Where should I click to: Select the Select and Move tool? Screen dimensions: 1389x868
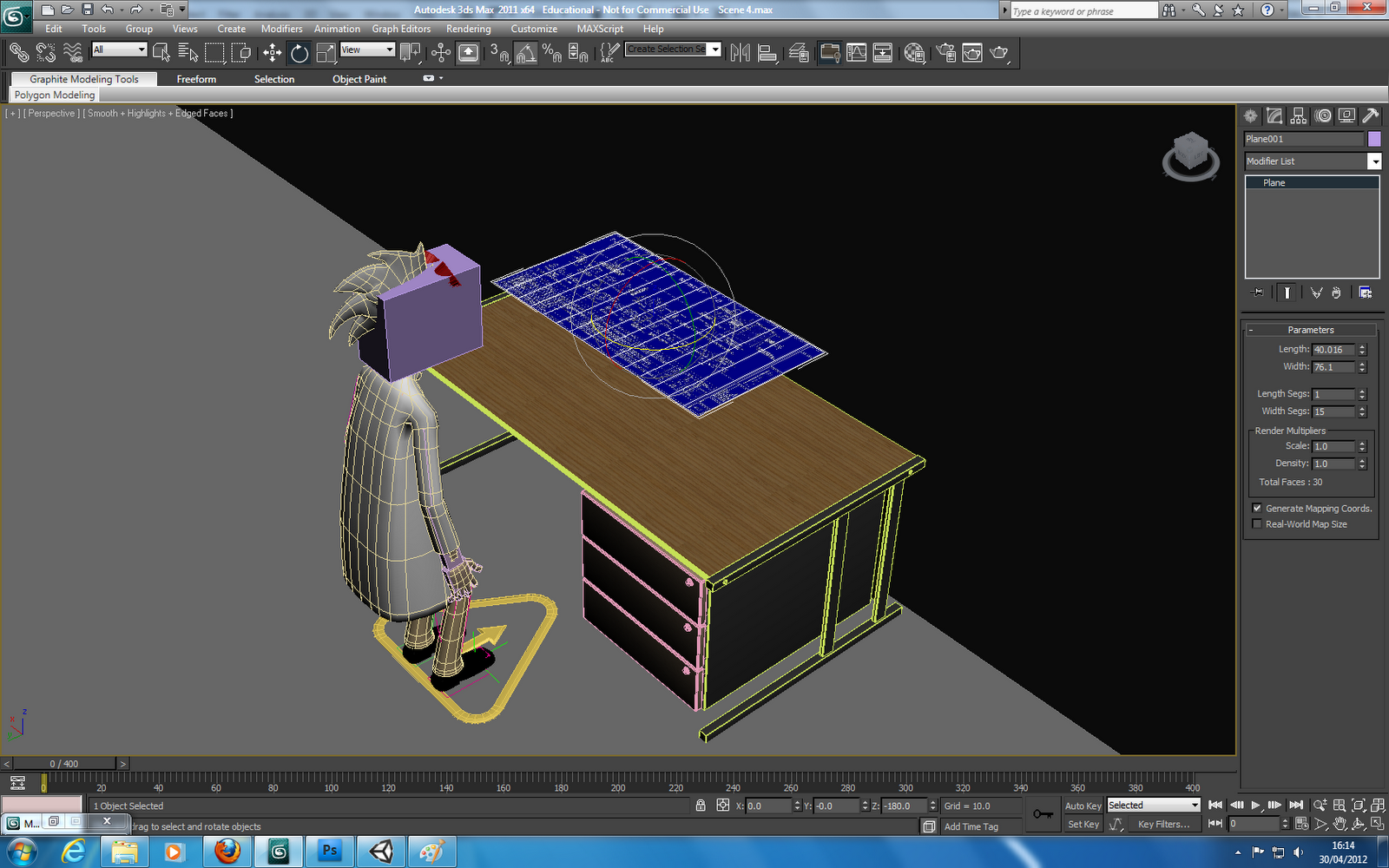click(272, 53)
